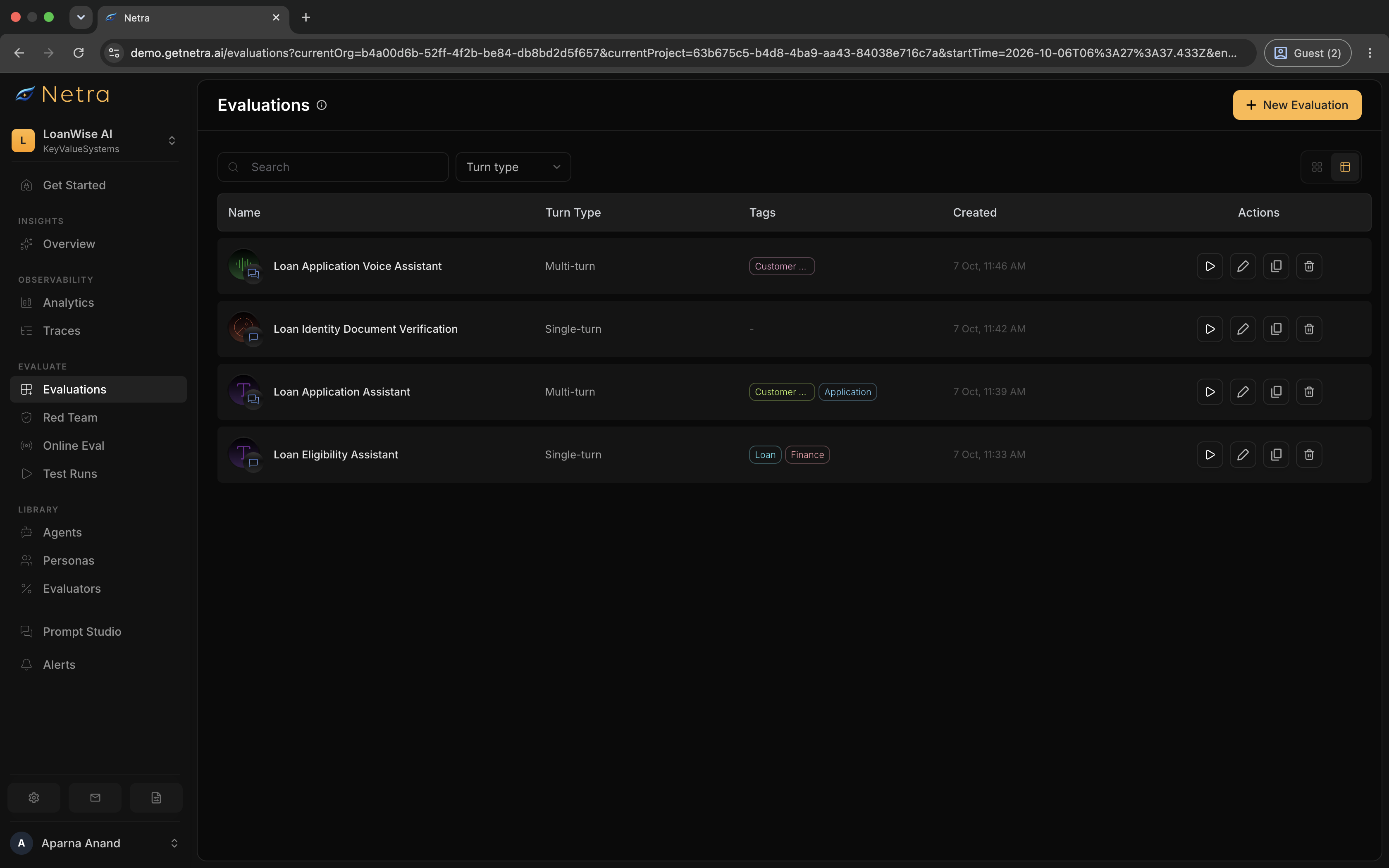View site information icon in address bar
Image resolution: width=1389 pixels, height=868 pixels.
(114, 53)
